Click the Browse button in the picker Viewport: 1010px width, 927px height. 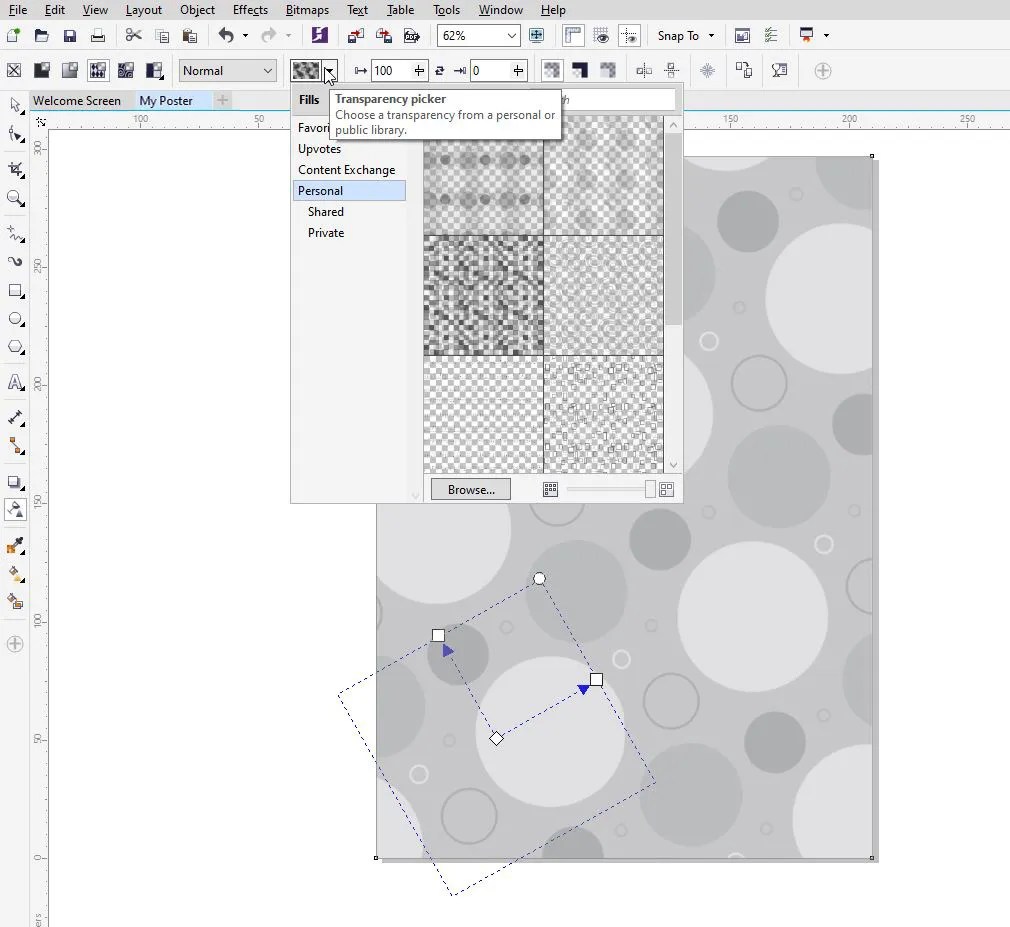[x=470, y=489]
